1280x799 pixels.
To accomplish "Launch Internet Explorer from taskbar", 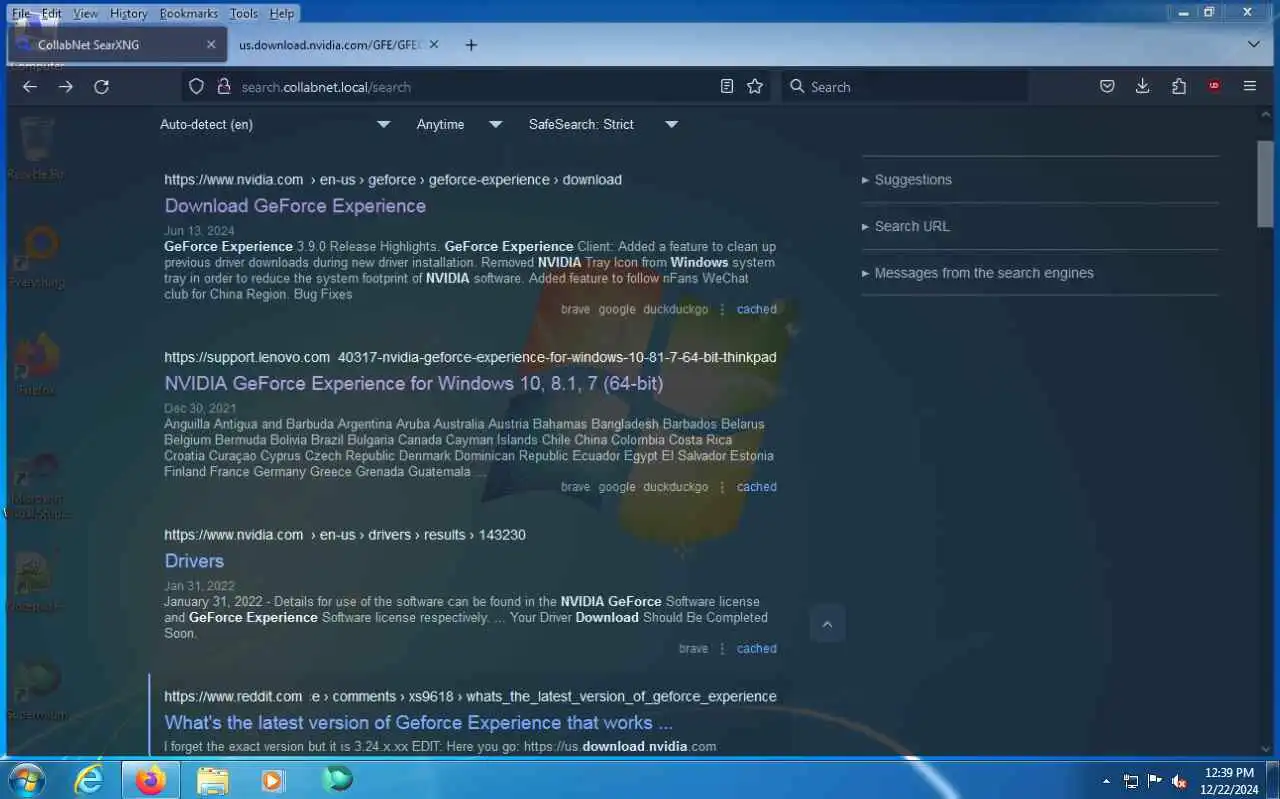I will coord(90,779).
